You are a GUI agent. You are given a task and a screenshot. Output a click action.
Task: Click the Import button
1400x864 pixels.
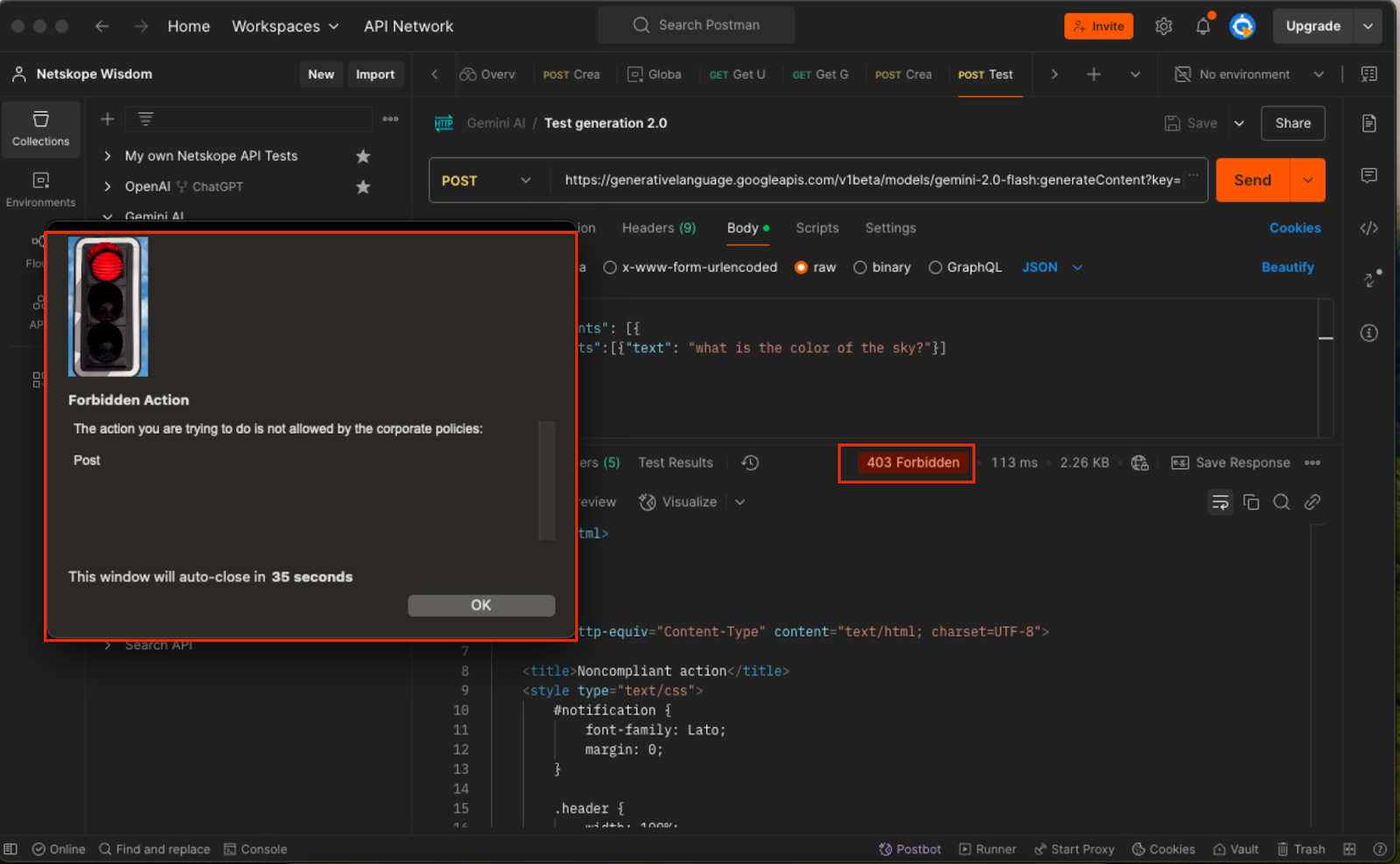[375, 74]
